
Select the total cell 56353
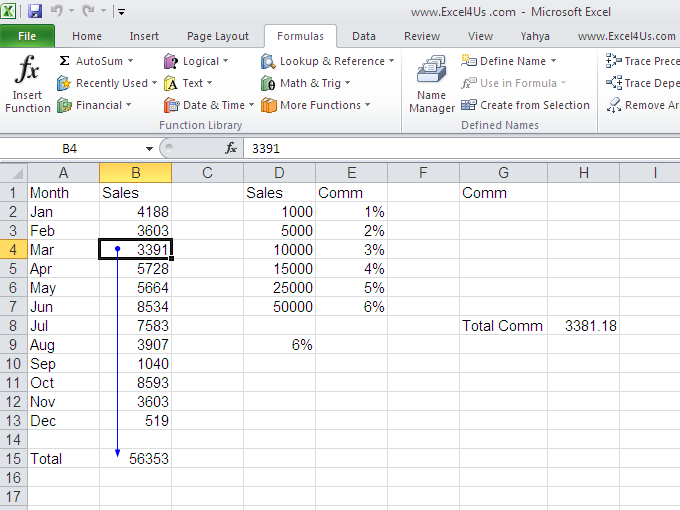(136, 458)
